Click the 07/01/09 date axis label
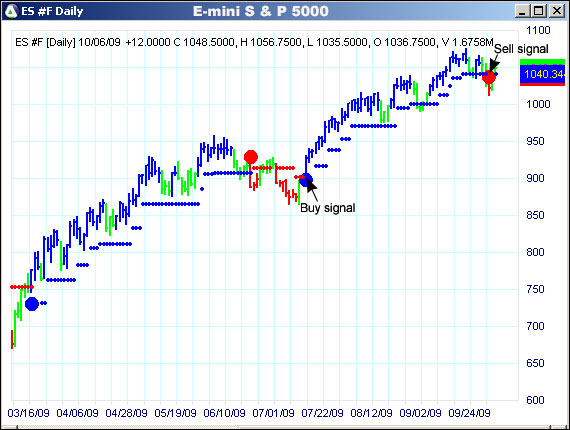The height and width of the screenshot is (430, 570). pos(273,413)
